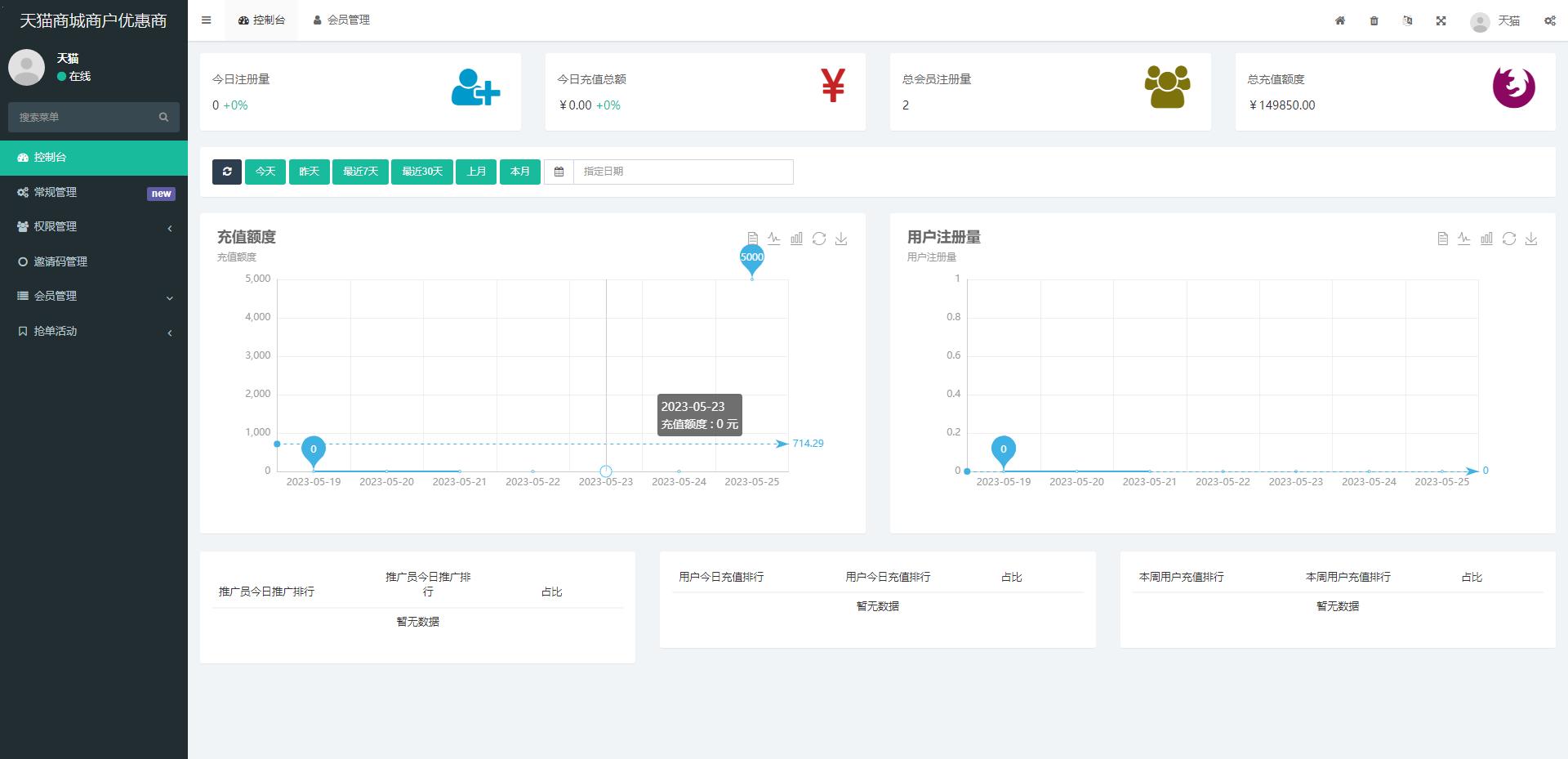The width and height of the screenshot is (1568, 759).
Task: Click the 指定日期 date input field
Action: point(683,172)
